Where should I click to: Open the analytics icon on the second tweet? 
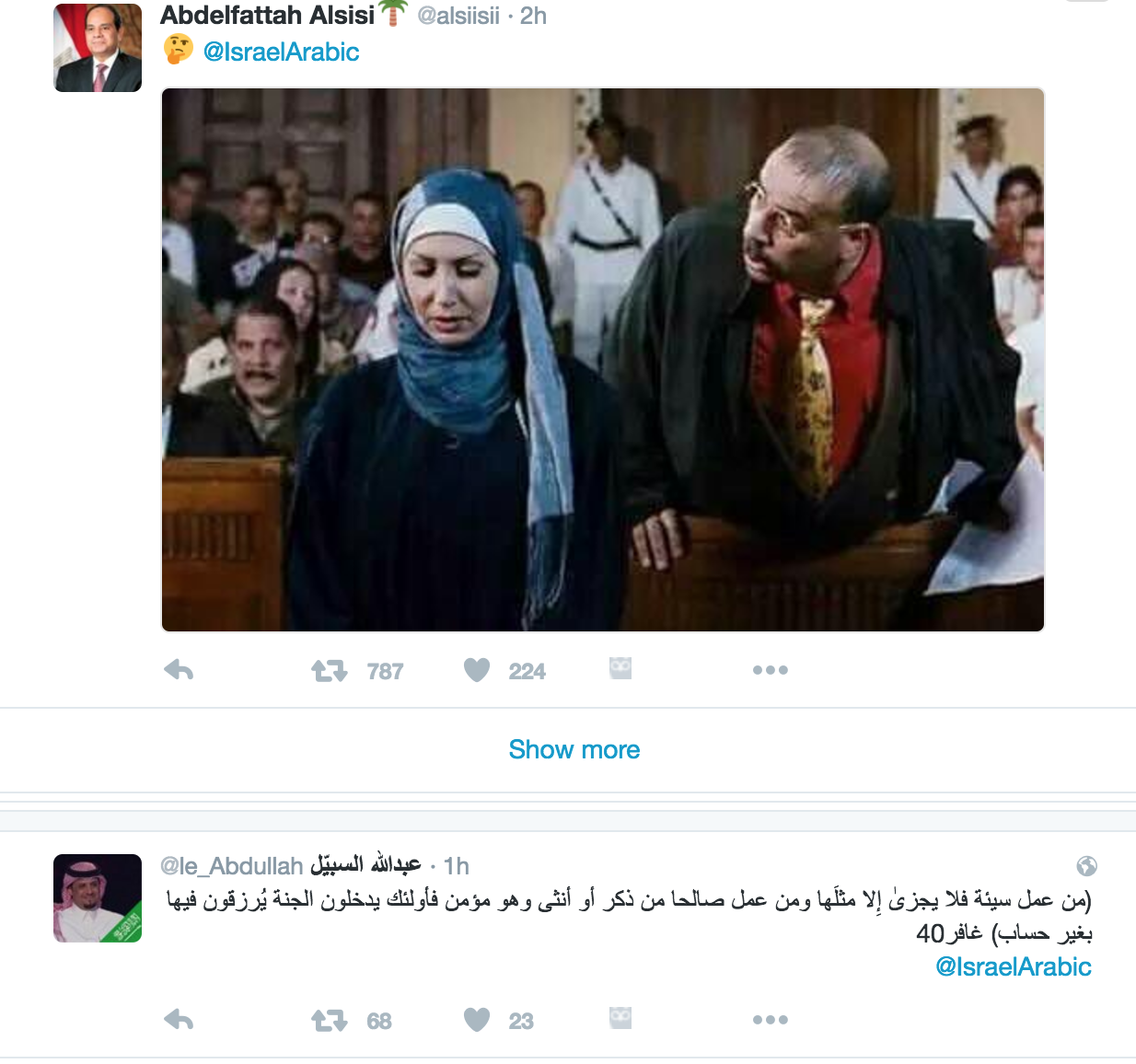[620, 1018]
